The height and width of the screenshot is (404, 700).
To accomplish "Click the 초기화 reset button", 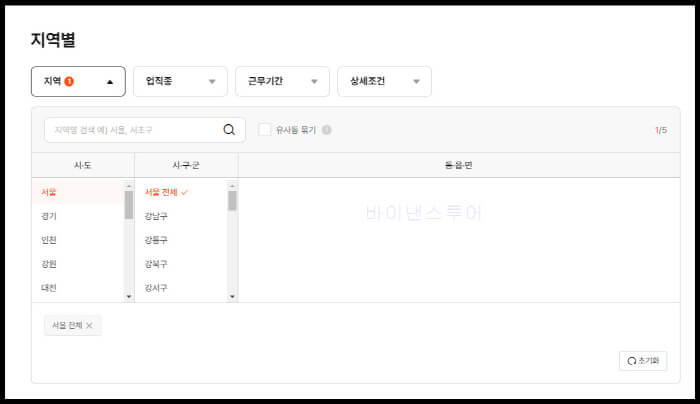I will click(643, 361).
